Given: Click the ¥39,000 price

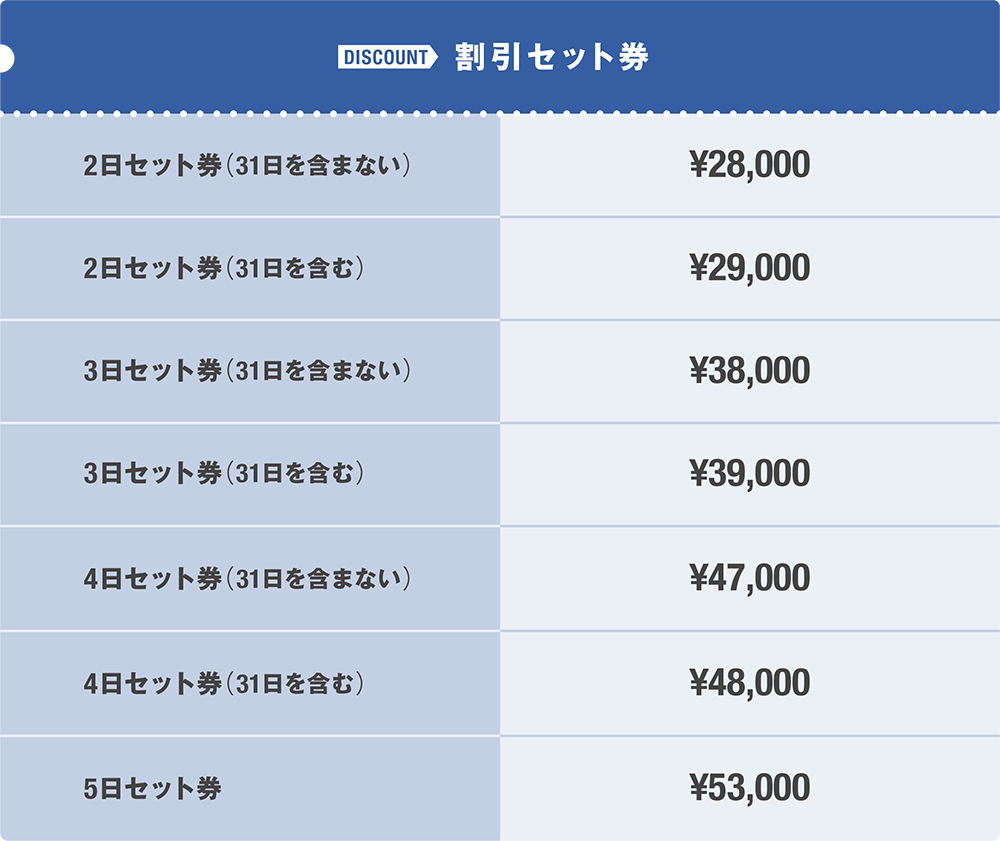Looking at the screenshot, I should click(x=749, y=474).
